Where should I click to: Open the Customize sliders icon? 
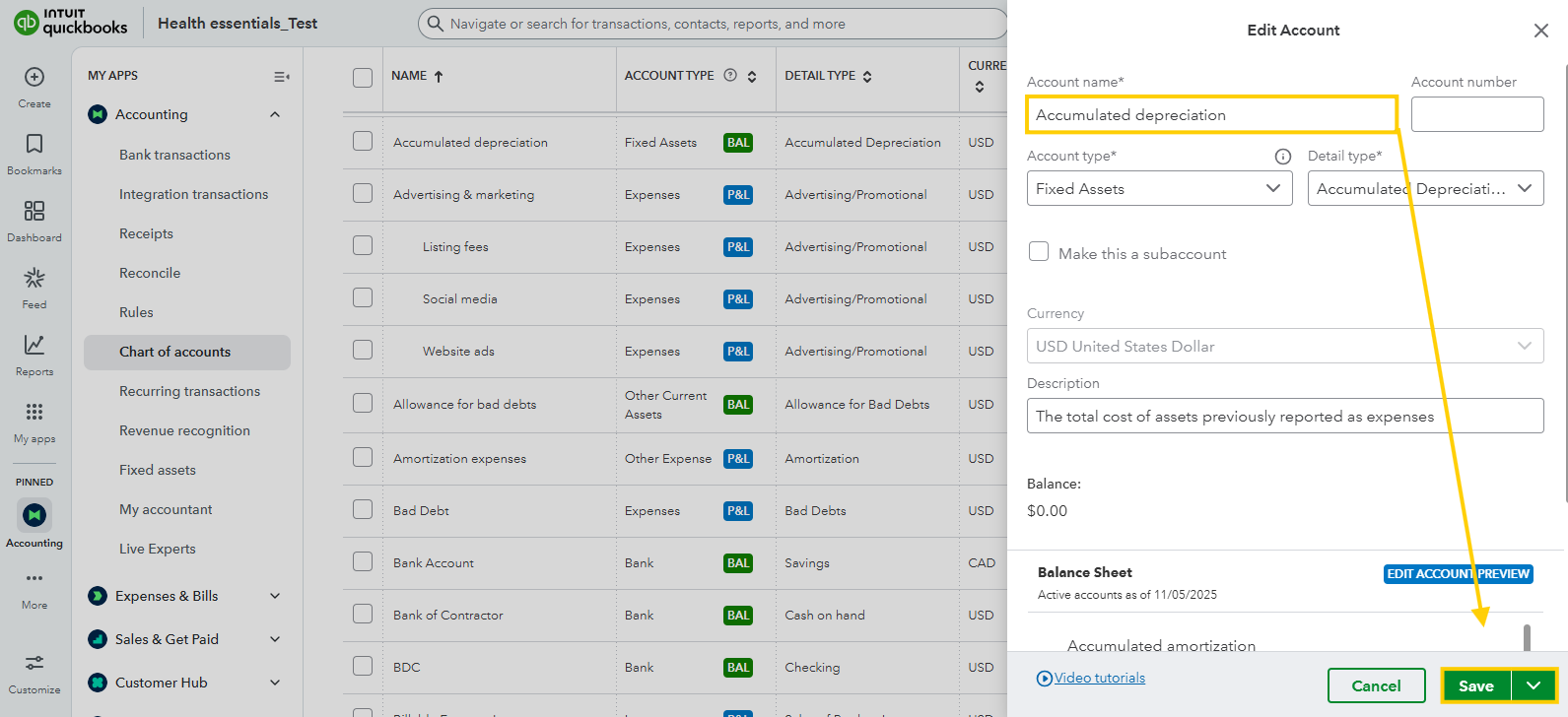[x=34, y=664]
